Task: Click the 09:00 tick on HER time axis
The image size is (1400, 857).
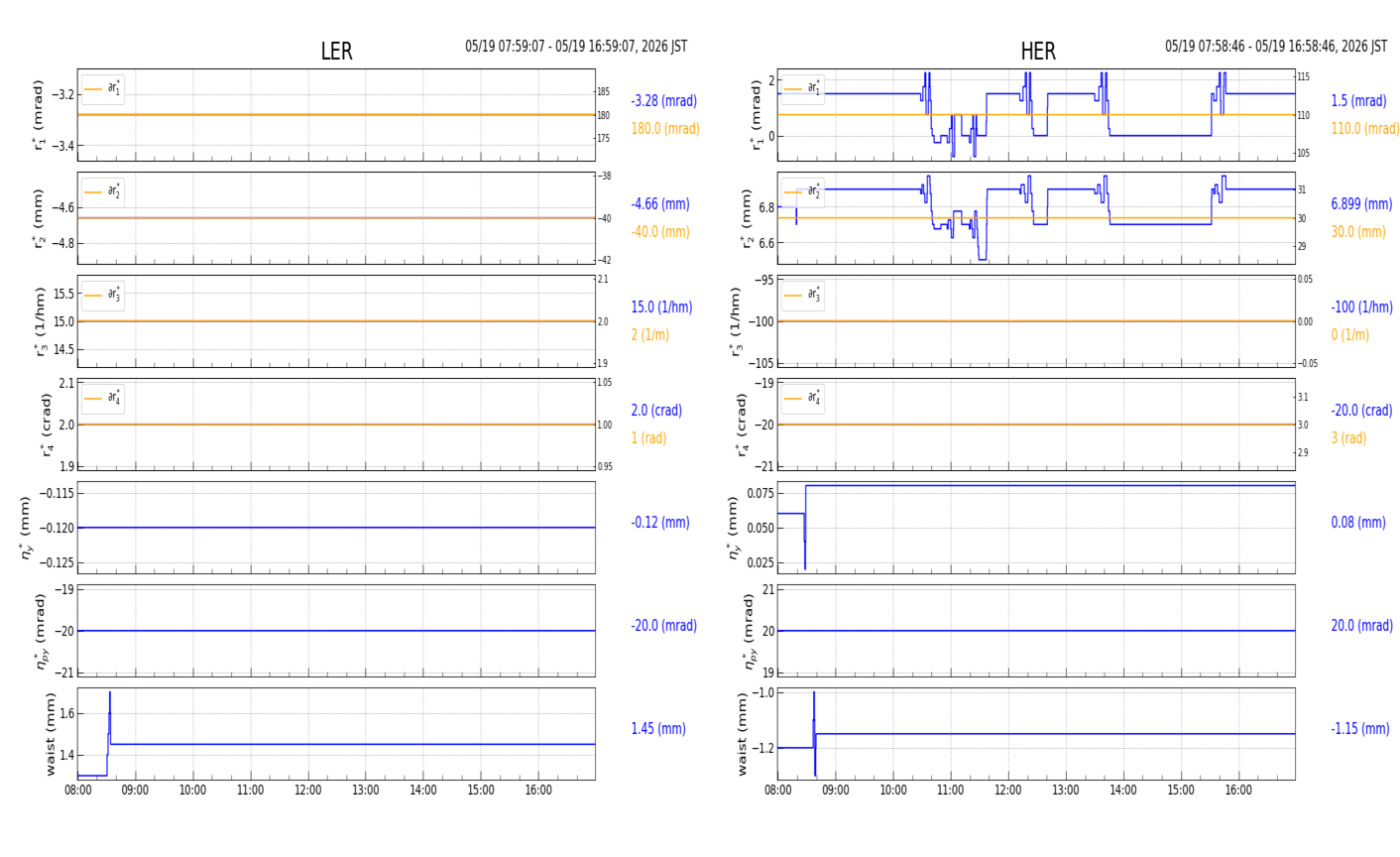Action: 836,791
